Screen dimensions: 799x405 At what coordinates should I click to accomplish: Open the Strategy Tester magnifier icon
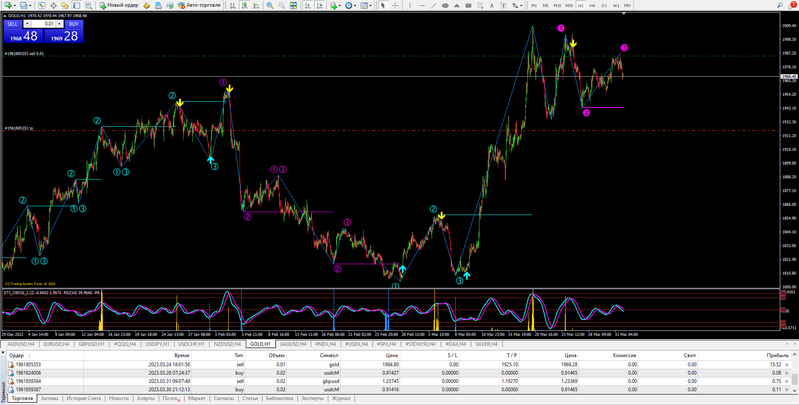click(88, 6)
